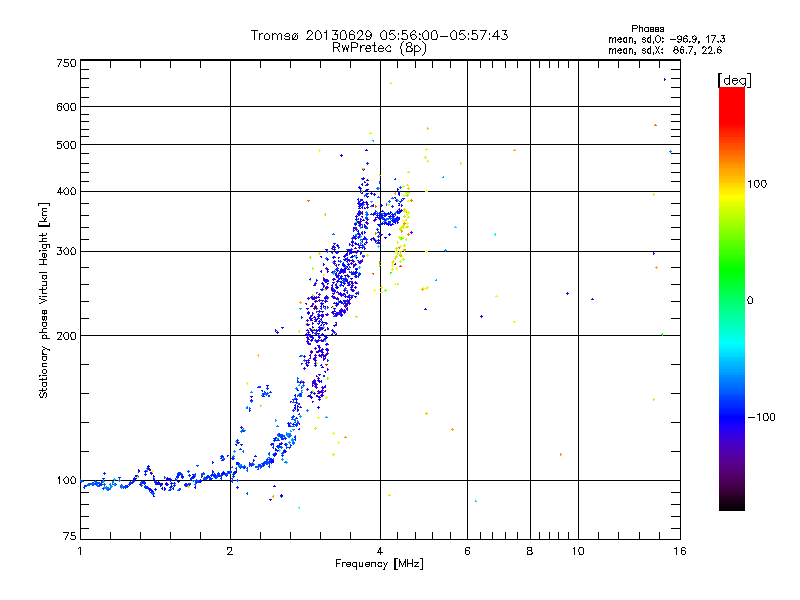Click the x-axis tick '16'
Screen dimensions: 800x600
(680, 551)
